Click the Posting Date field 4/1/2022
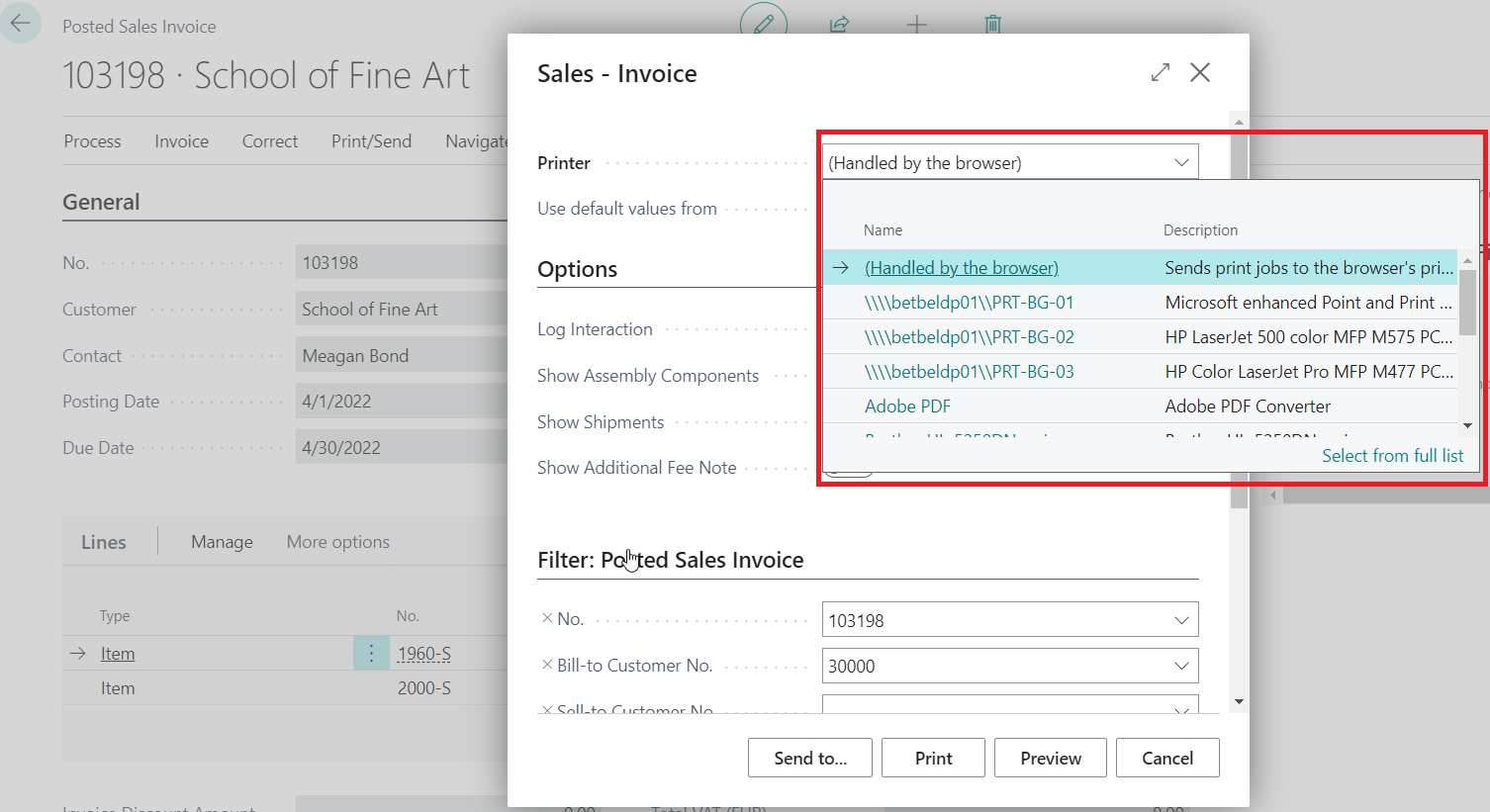This screenshot has width=1490, height=812. pos(402,402)
